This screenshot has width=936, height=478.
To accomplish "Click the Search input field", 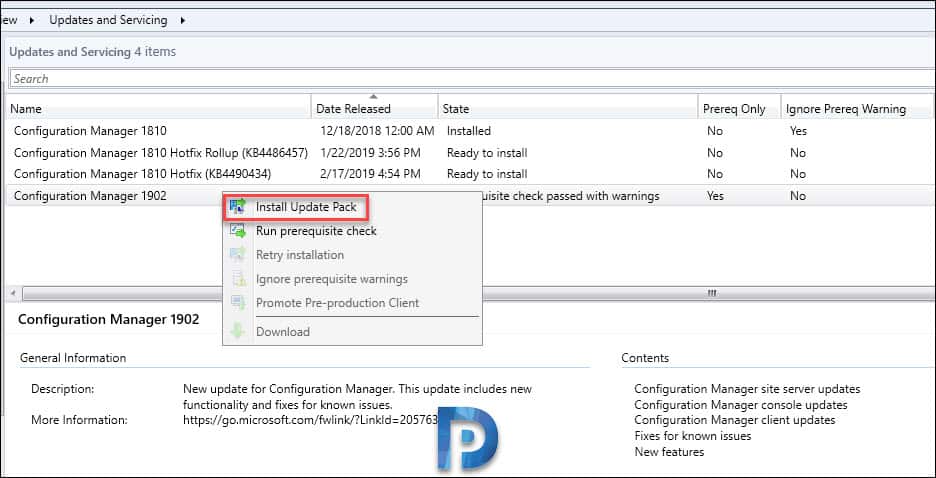I will [x=472, y=79].
